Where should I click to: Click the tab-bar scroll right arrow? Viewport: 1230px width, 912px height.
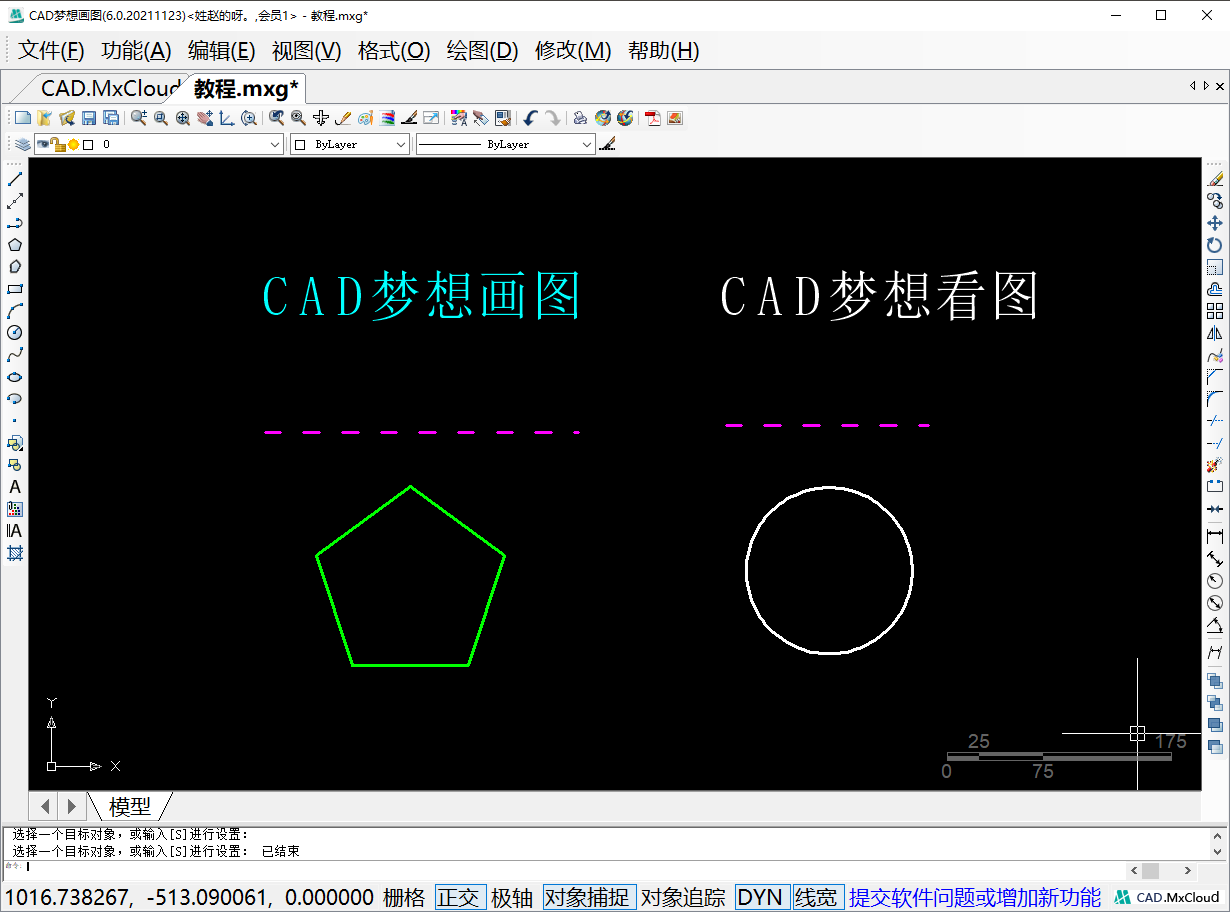[x=1206, y=86]
